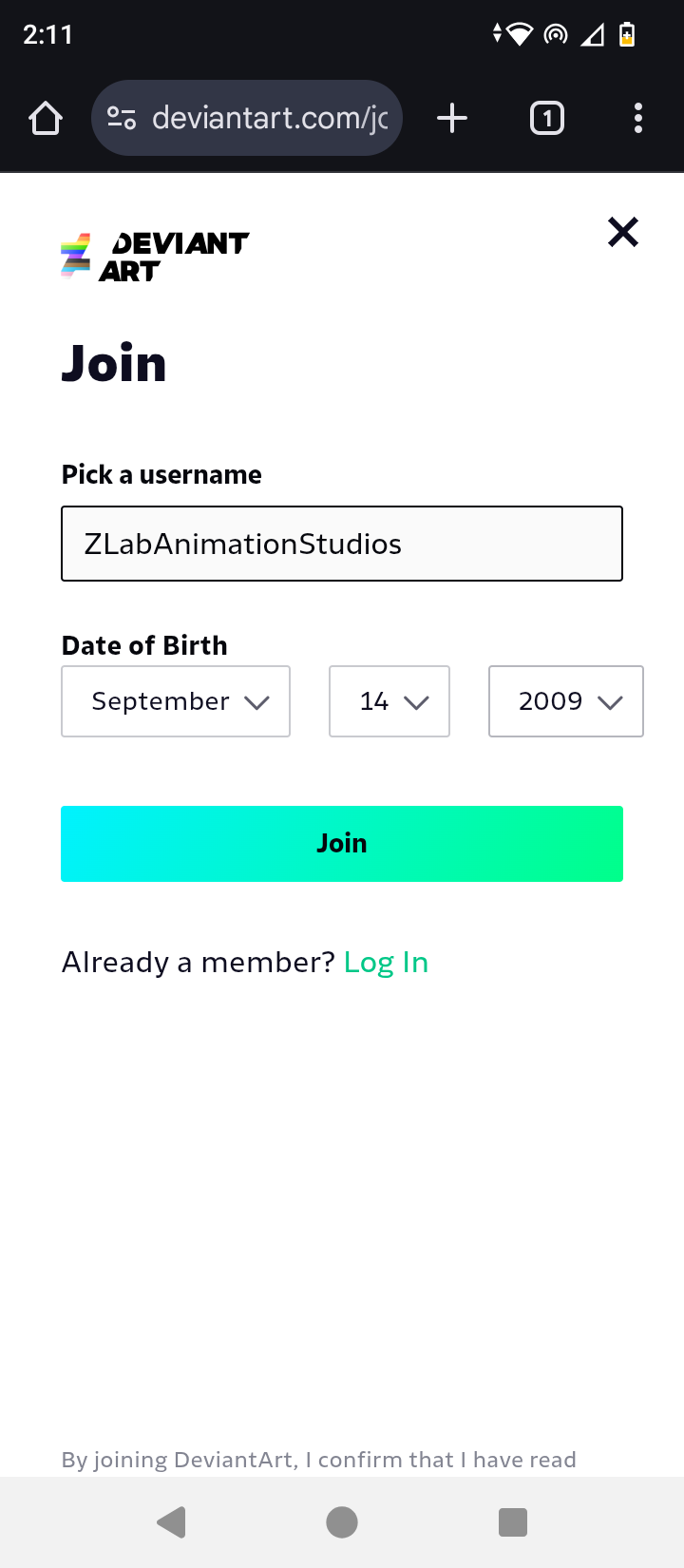Click the DeviantArt logo
Viewport: 684px width, 1568px height.
pyautogui.click(x=155, y=257)
